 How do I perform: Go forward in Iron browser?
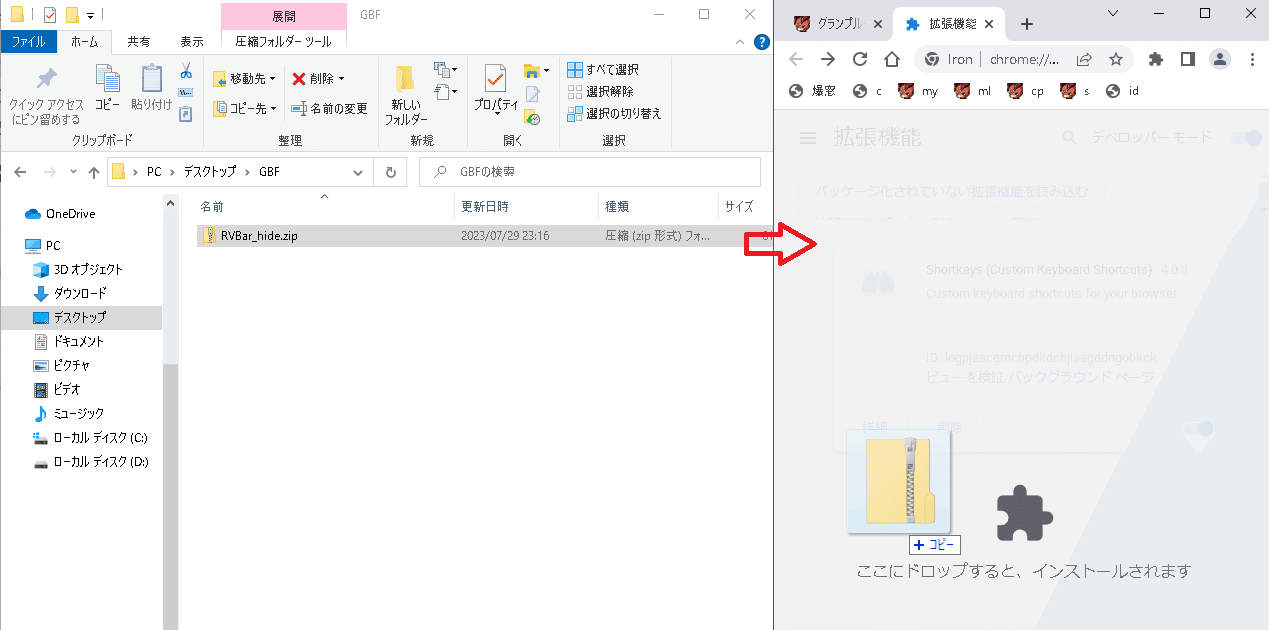[x=828, y=59]
